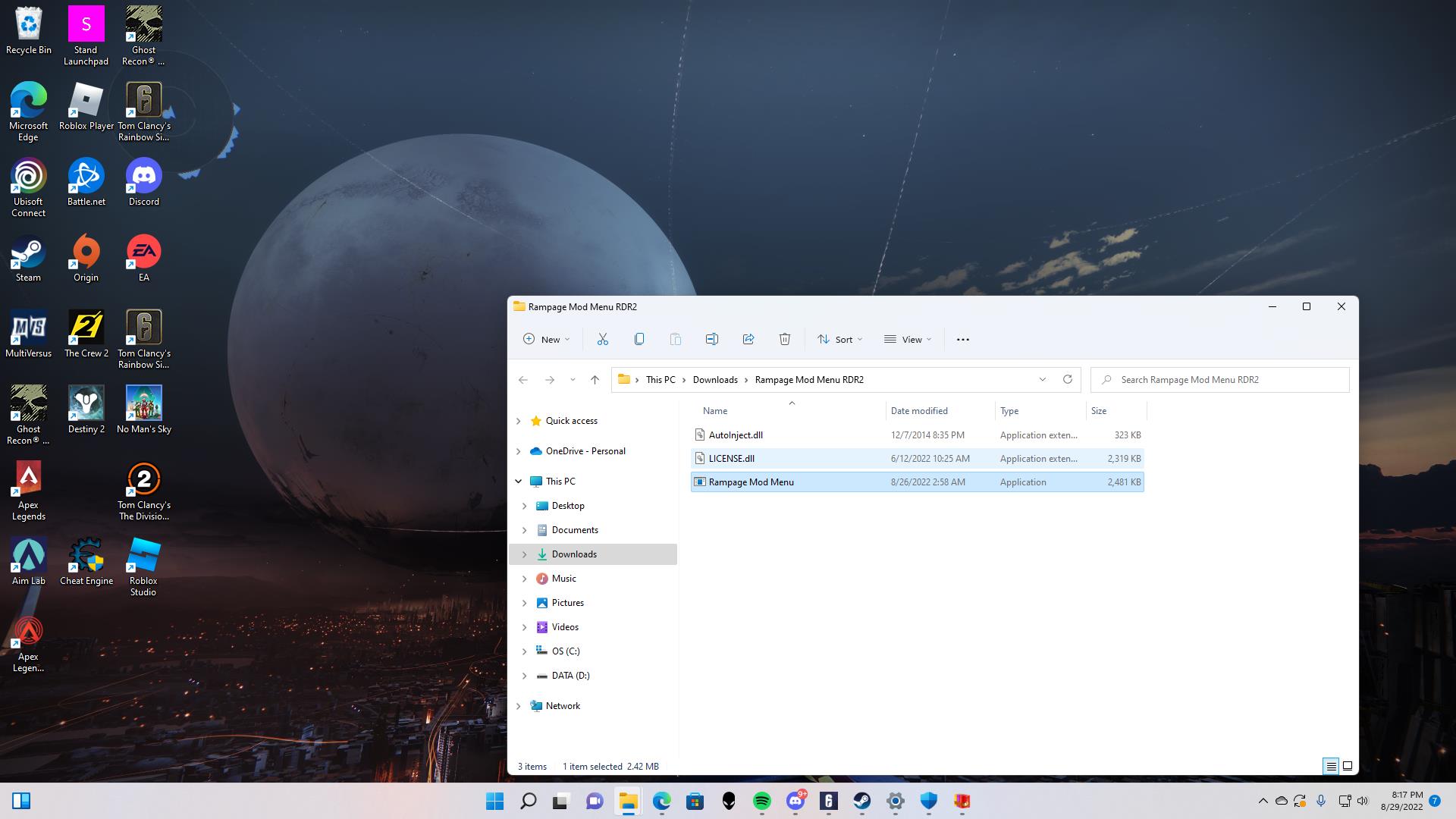Sort by the Date modified column header
Screen dimensions: 1456x819
click(x=919, y=411)
